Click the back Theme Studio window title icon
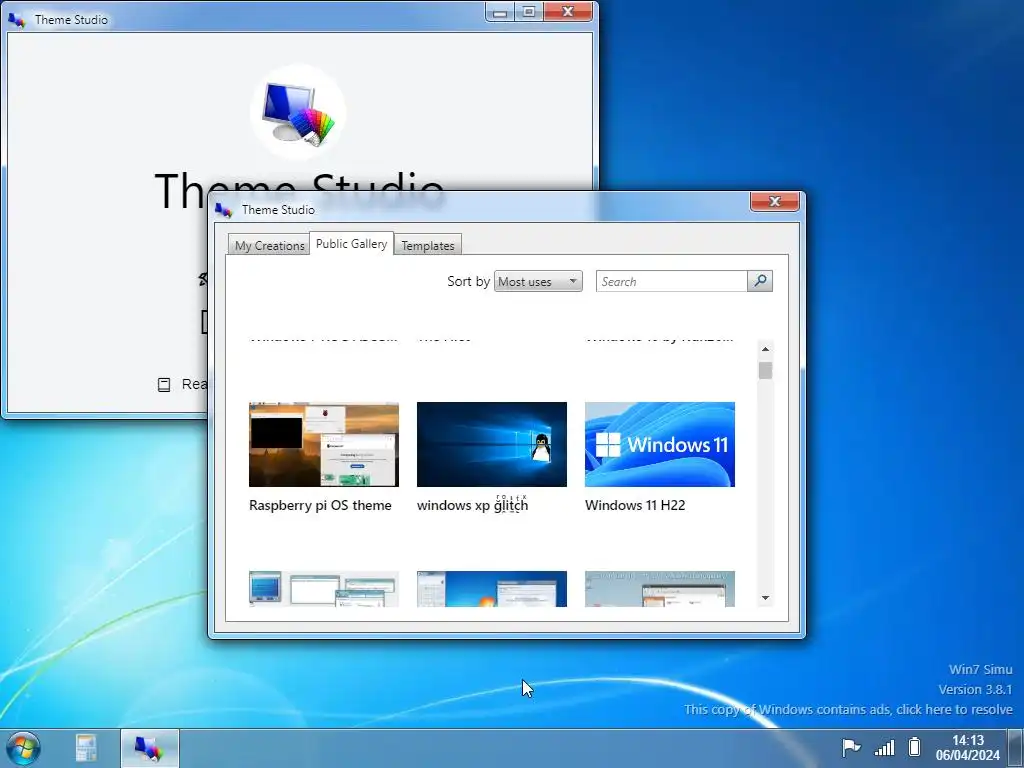 pos(16,20)
